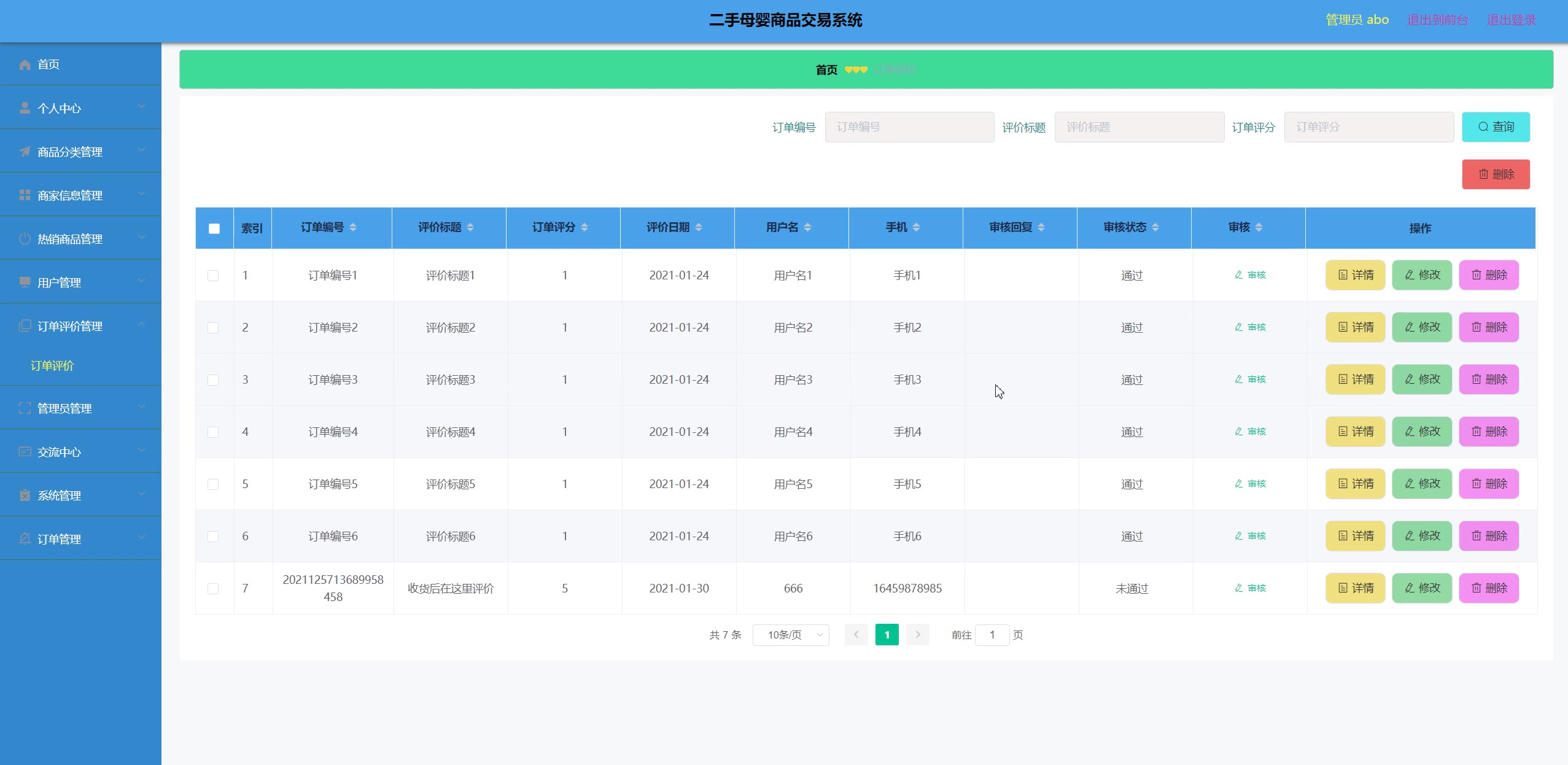Click the person icon beside 个人中心
Screen dimensions: 1568x765
pos(25,108)
